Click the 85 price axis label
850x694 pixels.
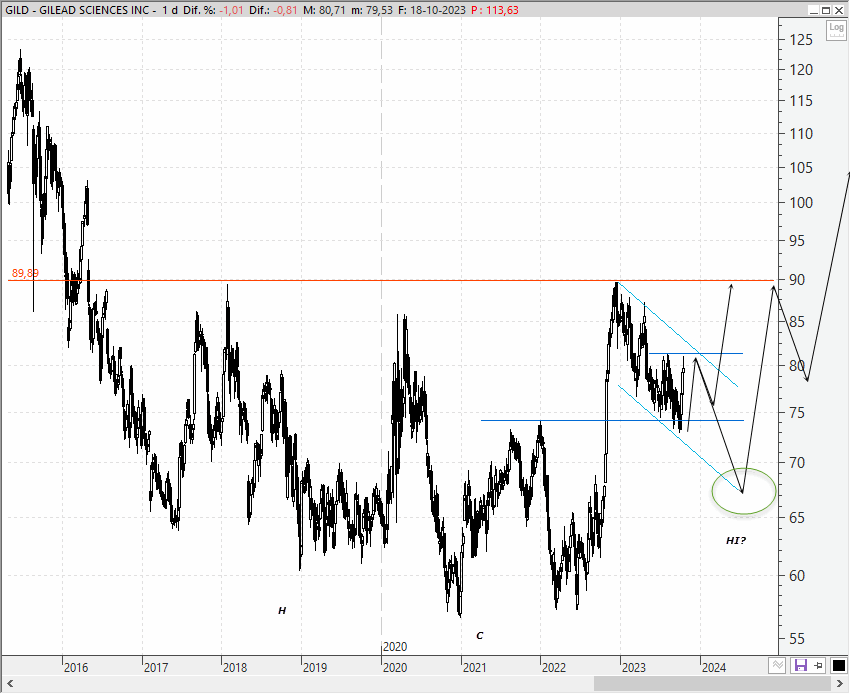pos(797,322)
